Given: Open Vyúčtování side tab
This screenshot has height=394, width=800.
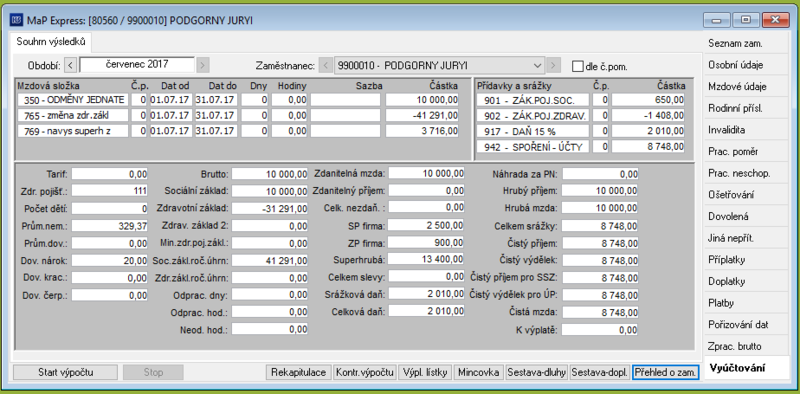Looking at the screenshot, I should 746,368.
